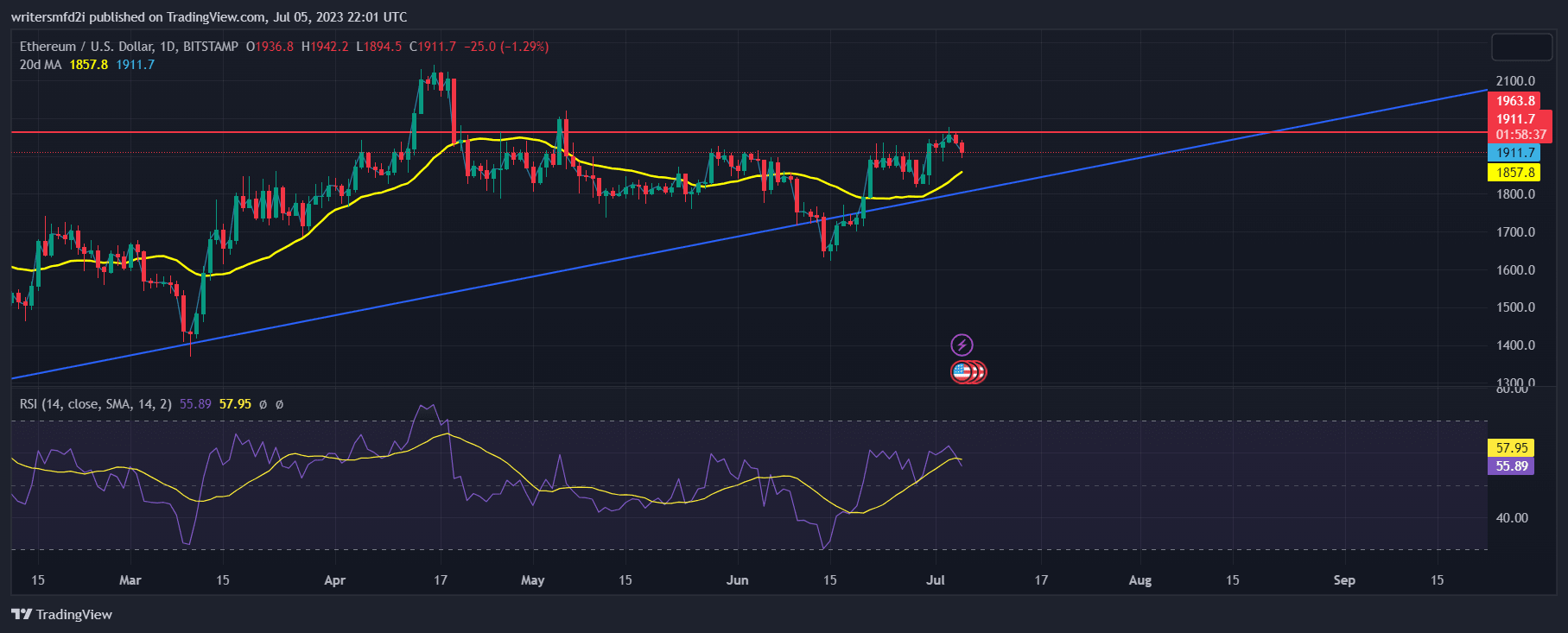Screen dimensions: 1568x633
Task: Click the yellow 57.95 RSI value tag
Action: [1512, 447]
